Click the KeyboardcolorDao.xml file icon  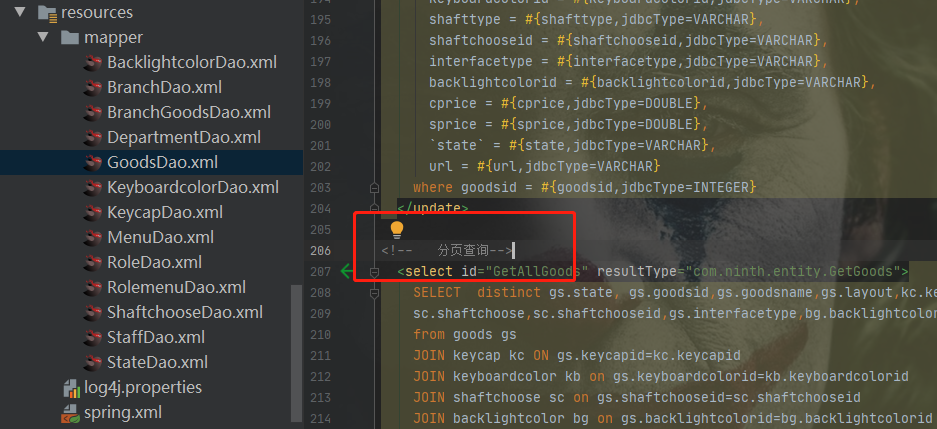(x=92, y=188)
